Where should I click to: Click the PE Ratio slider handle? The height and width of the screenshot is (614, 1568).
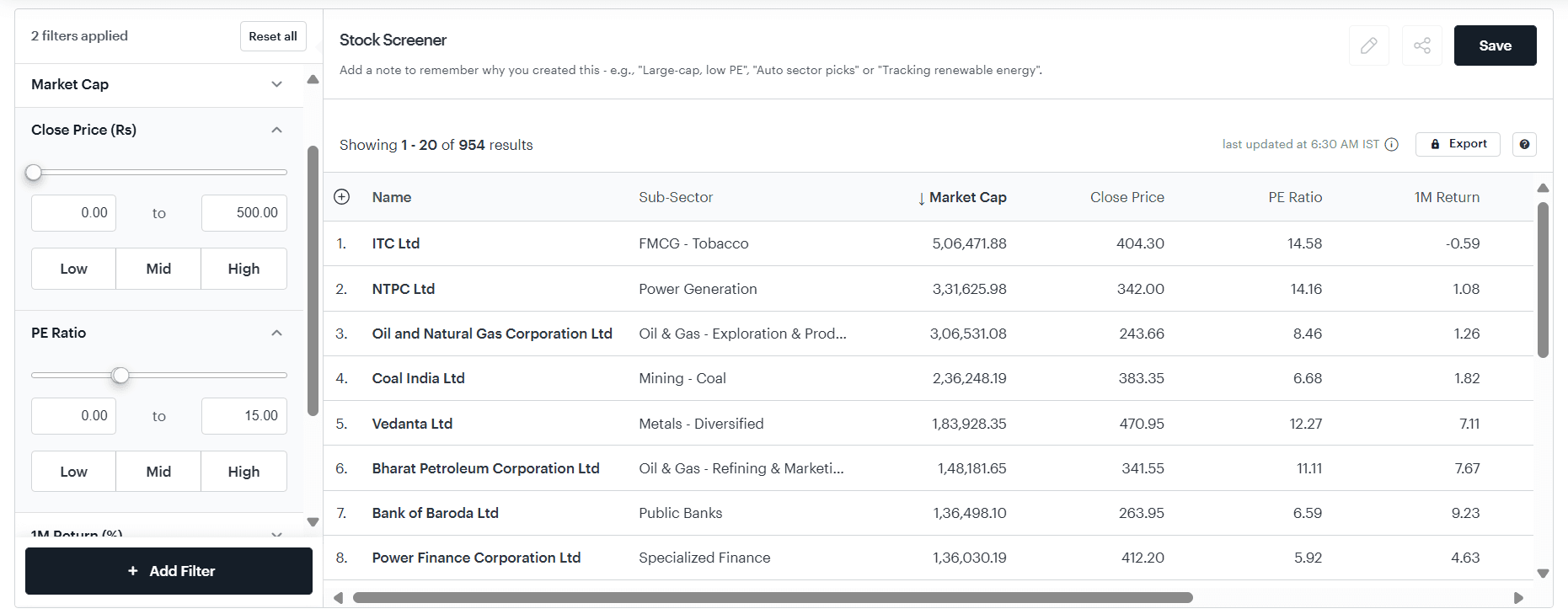coord(120,375)
